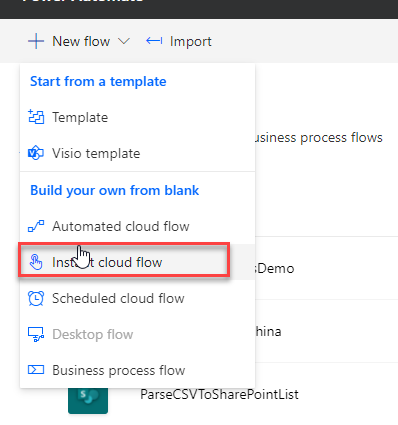Image resolution: width=398 pixels, height=425 pixels.
Task: Select Automated cloud flow
Action: point(137,226)
